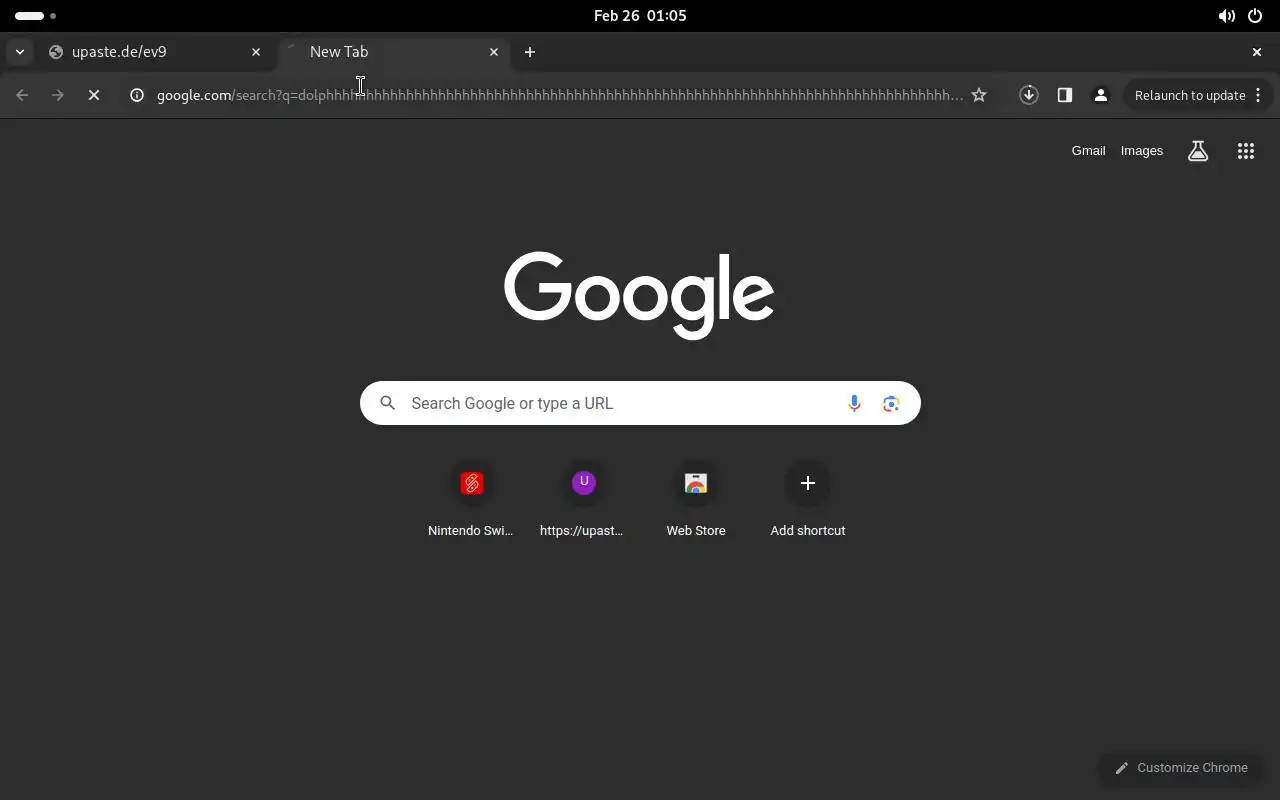The width and height of the screenshot is (1280, 800).
Task: Switch to the upaste.de/ev9 tab
Action: [x=155, y=52]
